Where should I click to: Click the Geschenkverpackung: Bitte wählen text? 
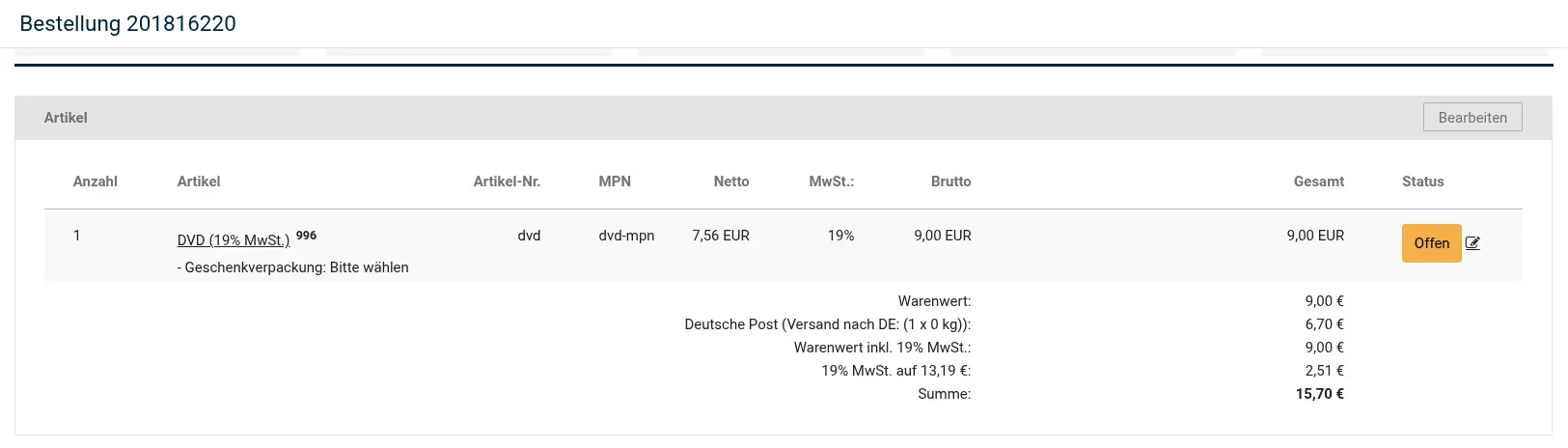293,267
